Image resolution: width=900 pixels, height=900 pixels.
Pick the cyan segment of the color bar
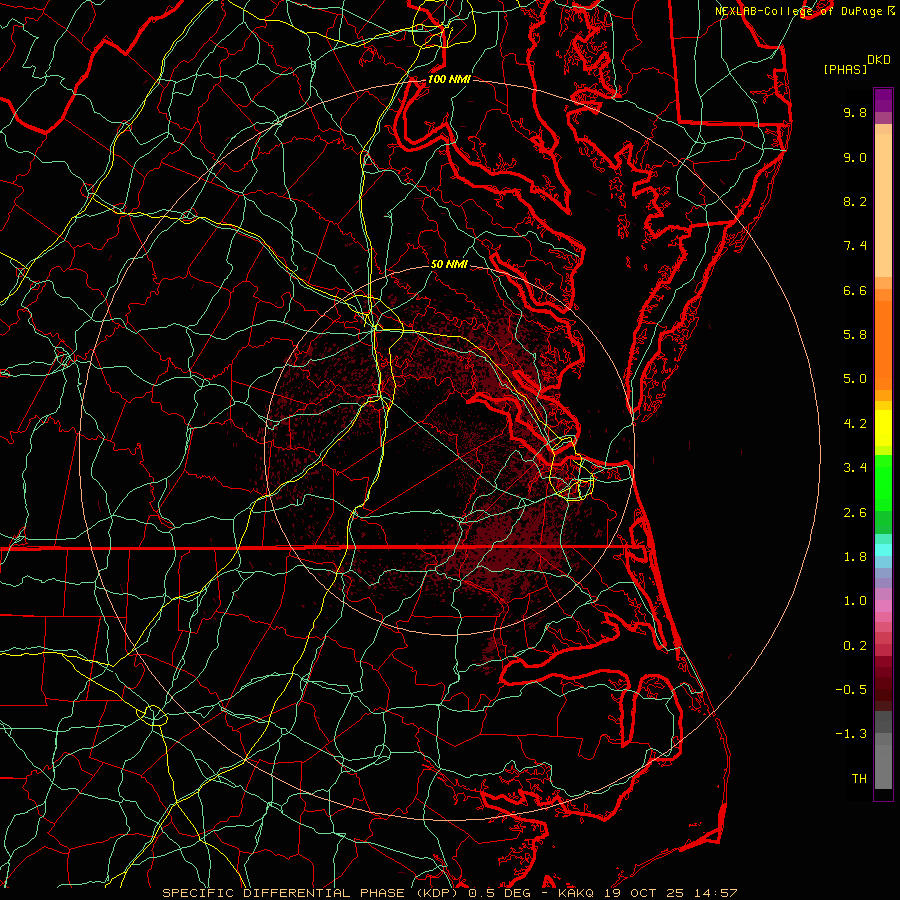pyautogui.click(x=883, y=550)
